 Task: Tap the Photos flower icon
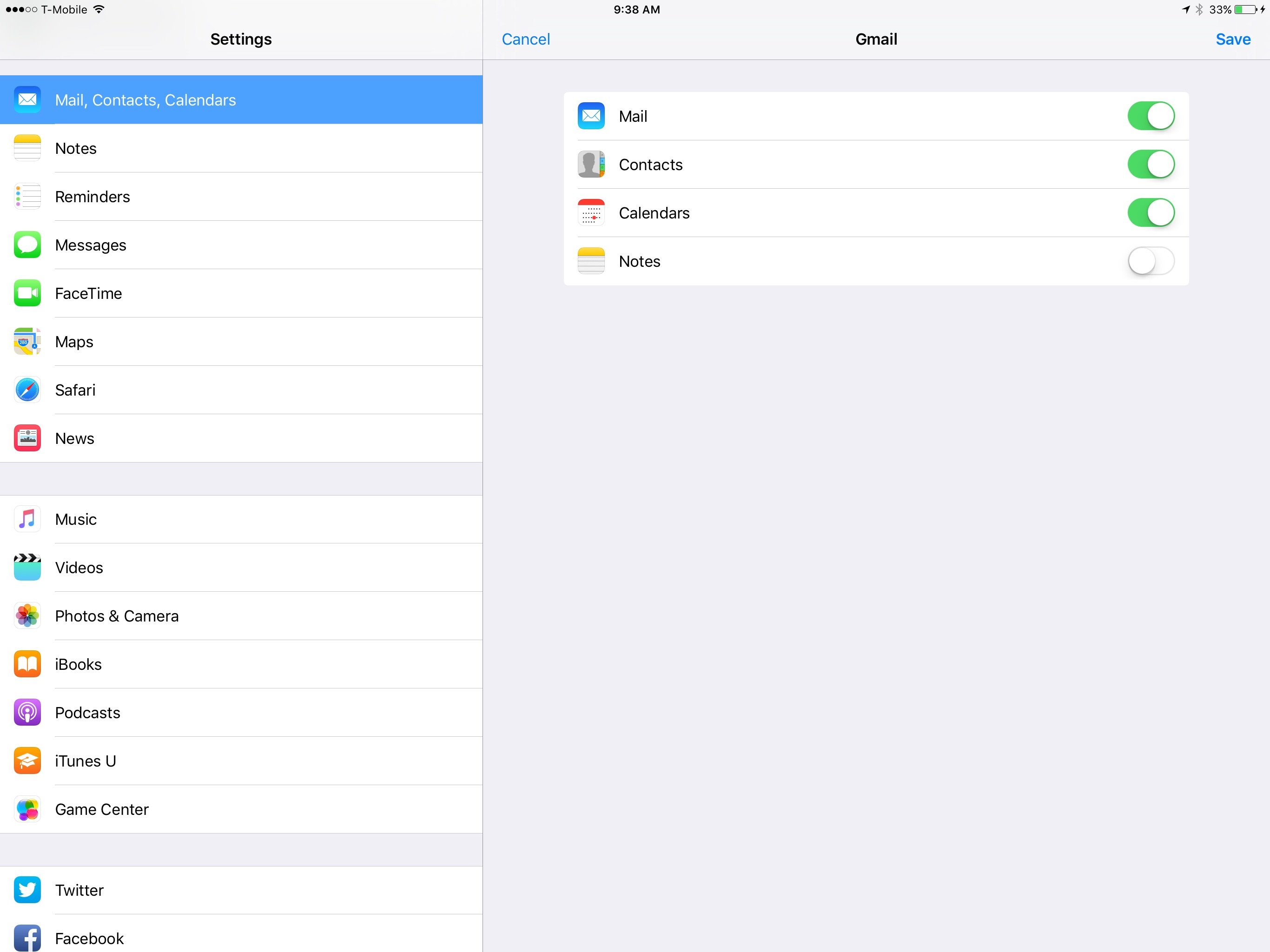27,615
